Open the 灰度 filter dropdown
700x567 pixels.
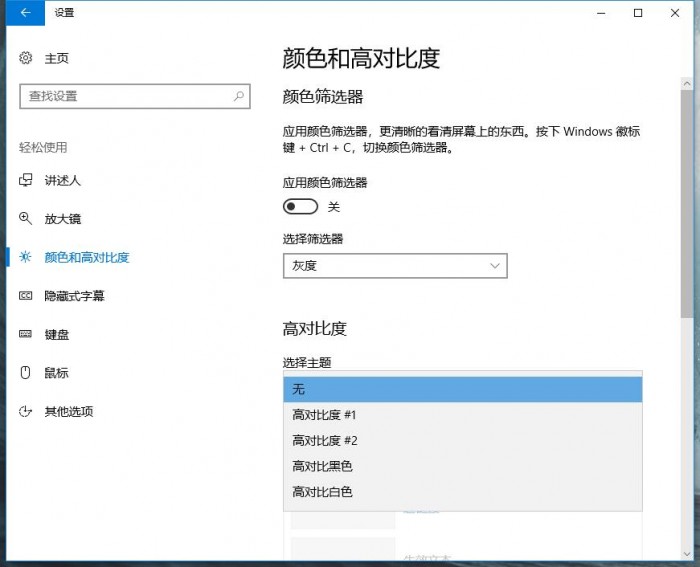395,266
